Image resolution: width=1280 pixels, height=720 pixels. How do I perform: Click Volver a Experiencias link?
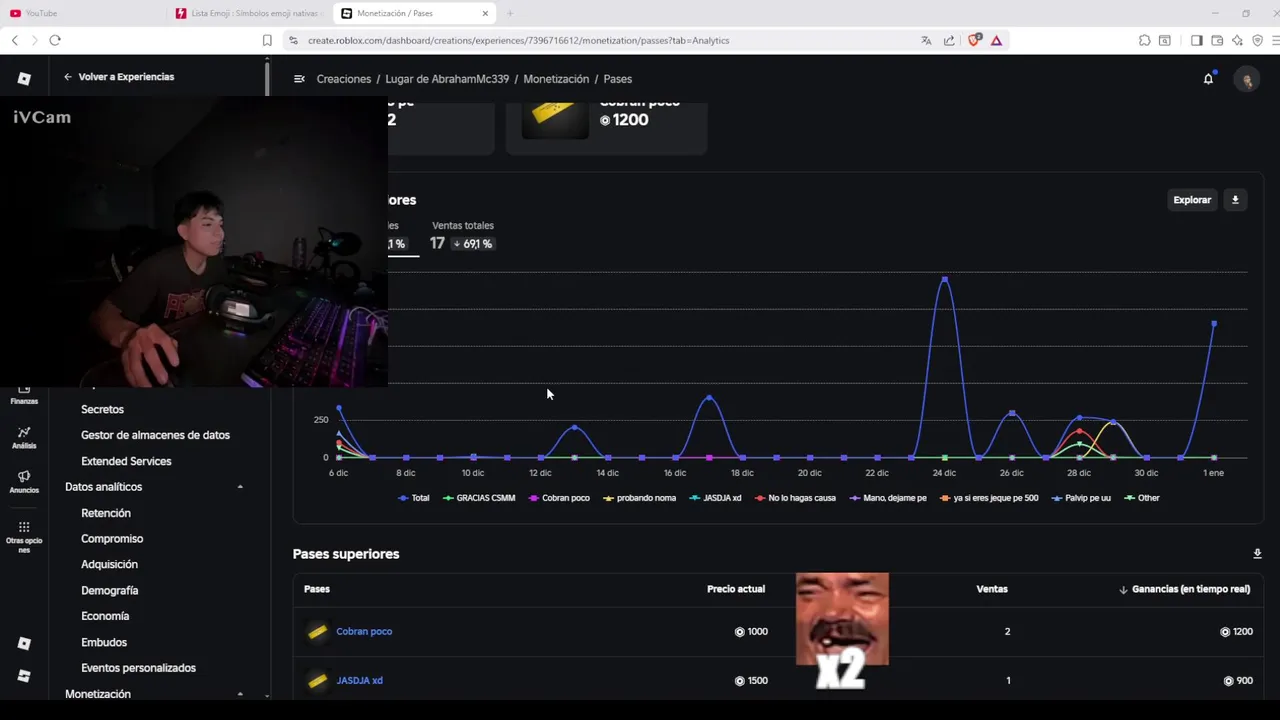[118, 77]
